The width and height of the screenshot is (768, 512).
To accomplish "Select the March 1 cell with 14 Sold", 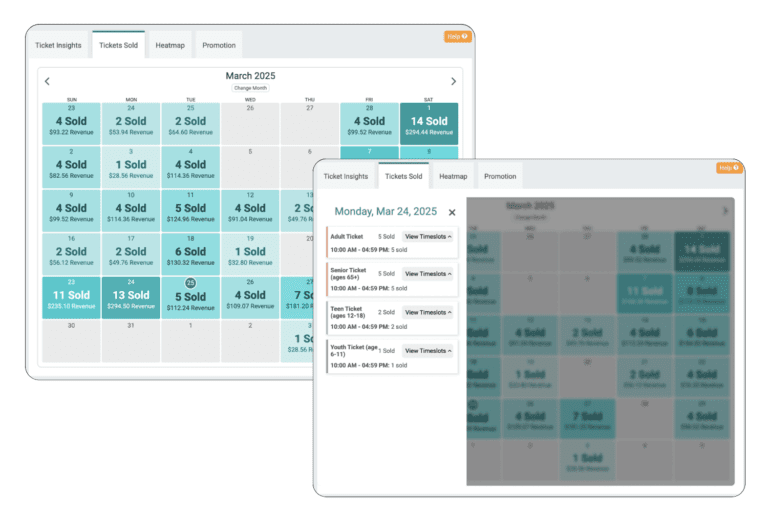I will coord(429,124).
